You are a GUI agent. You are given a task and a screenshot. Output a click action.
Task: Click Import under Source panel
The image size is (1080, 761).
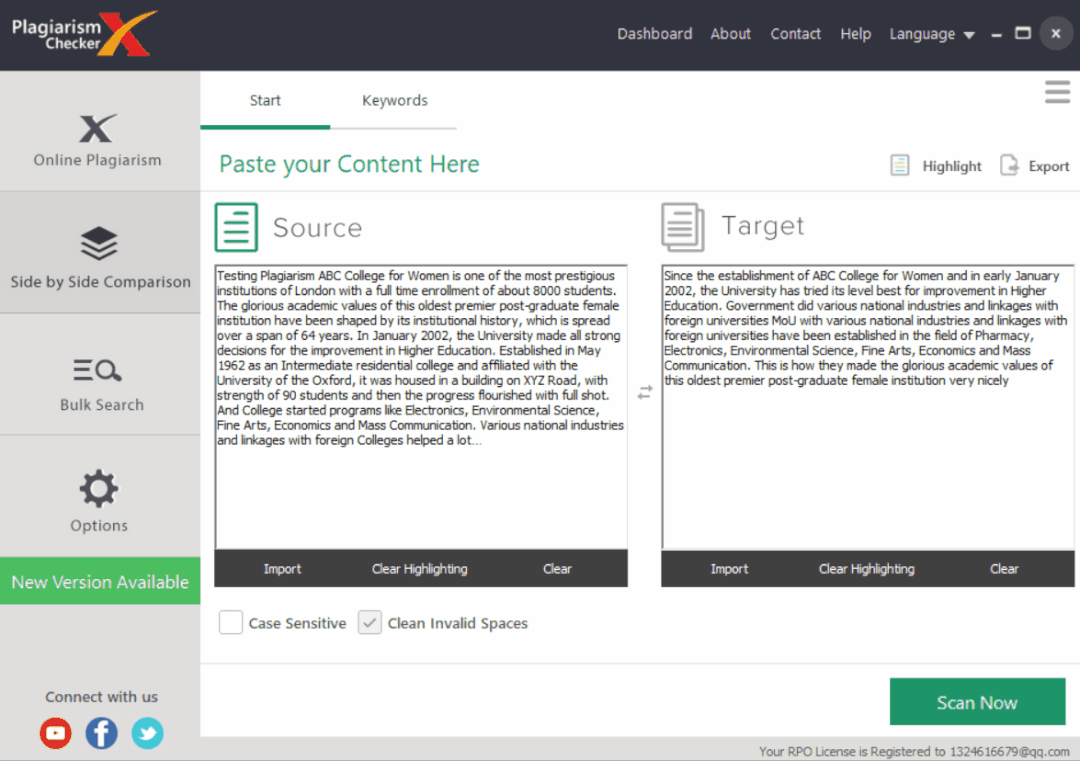(282, 569)
